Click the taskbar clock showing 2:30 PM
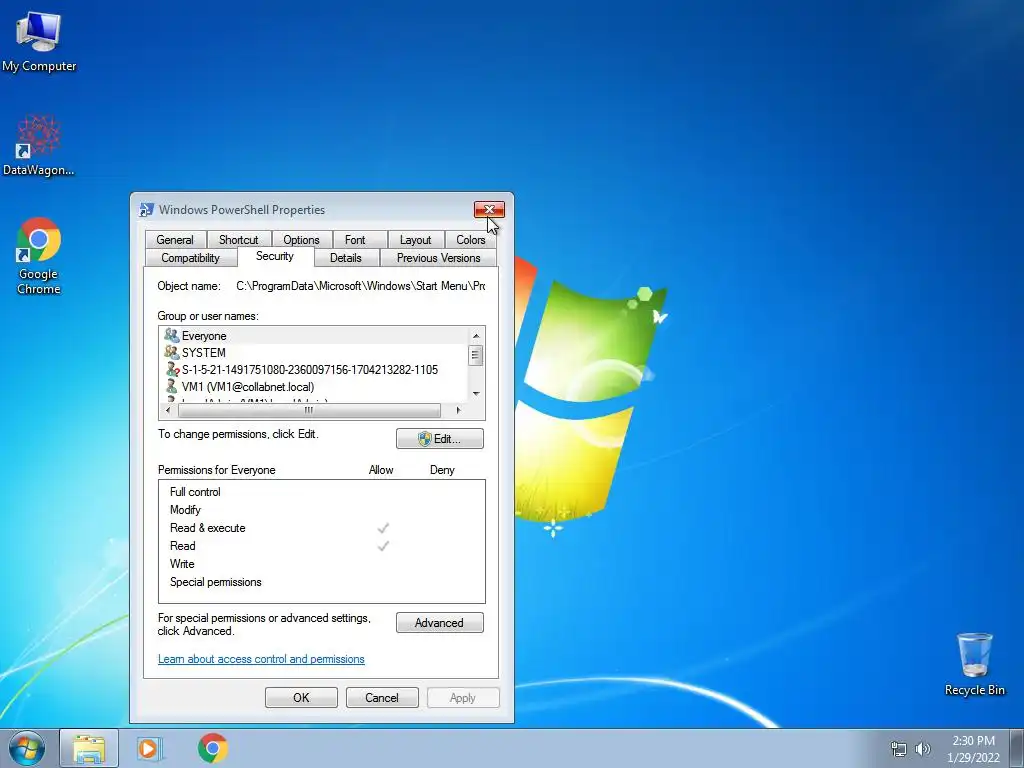This screenshot has height=768, width=1024. point(973,749)
